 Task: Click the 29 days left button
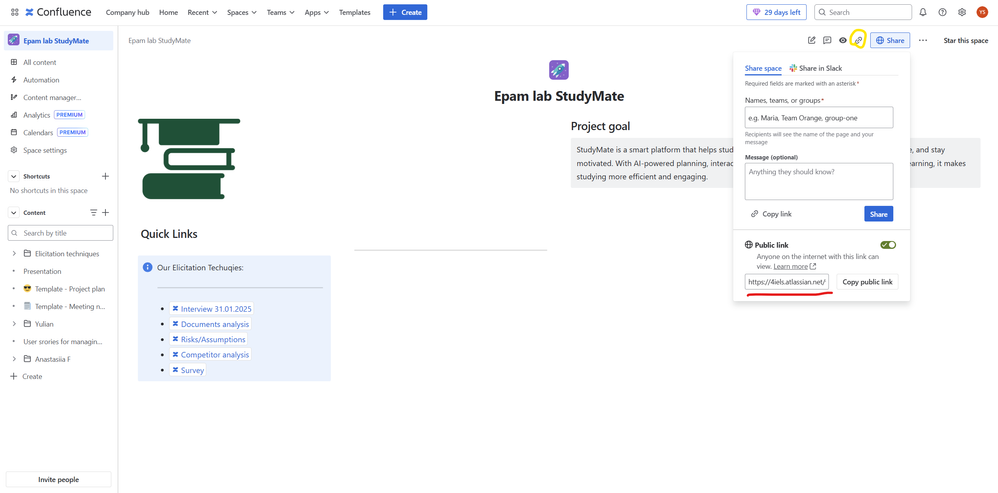[x=777, y=12]
